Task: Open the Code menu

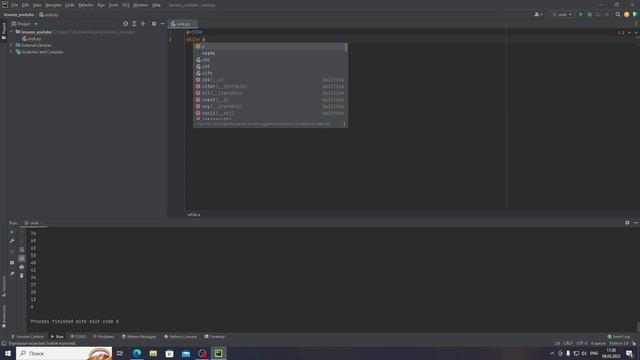Action: pyautogui.click(x=70, y=5)
